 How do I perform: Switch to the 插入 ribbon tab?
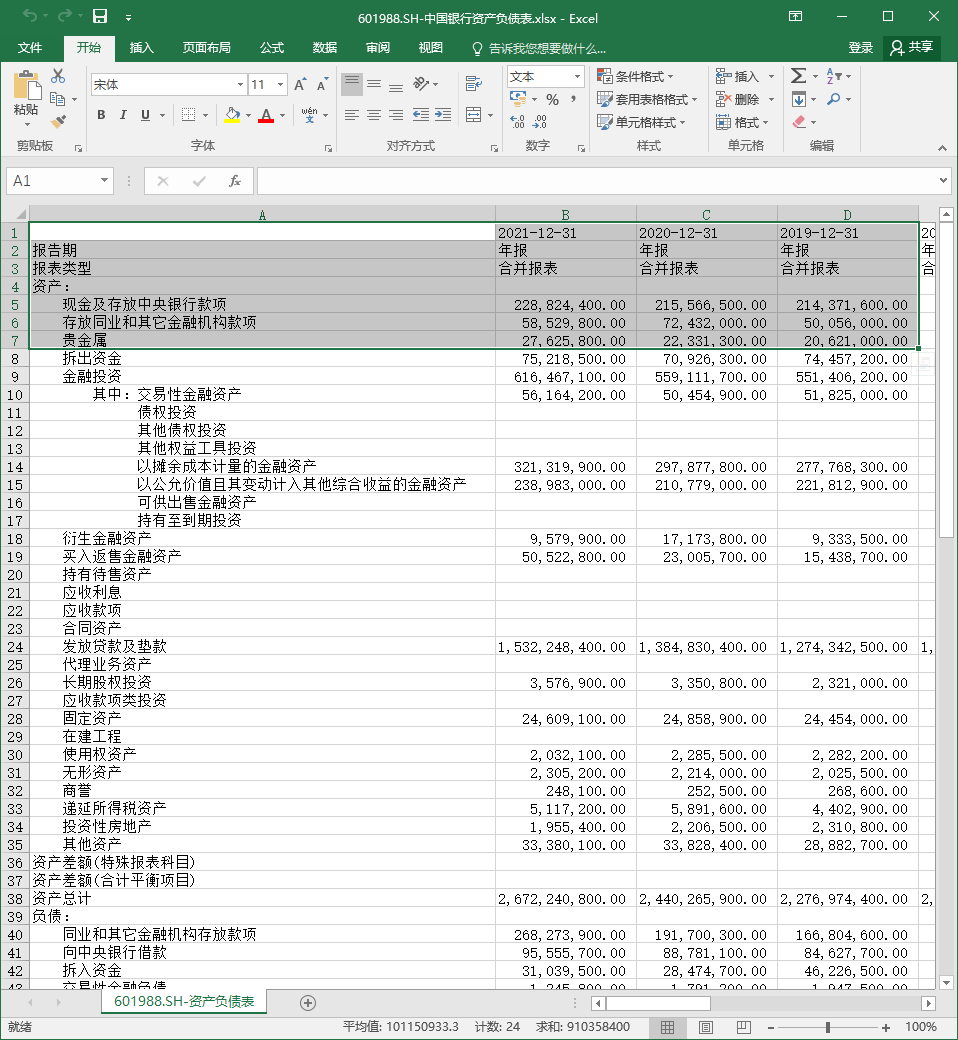point(141,48)
